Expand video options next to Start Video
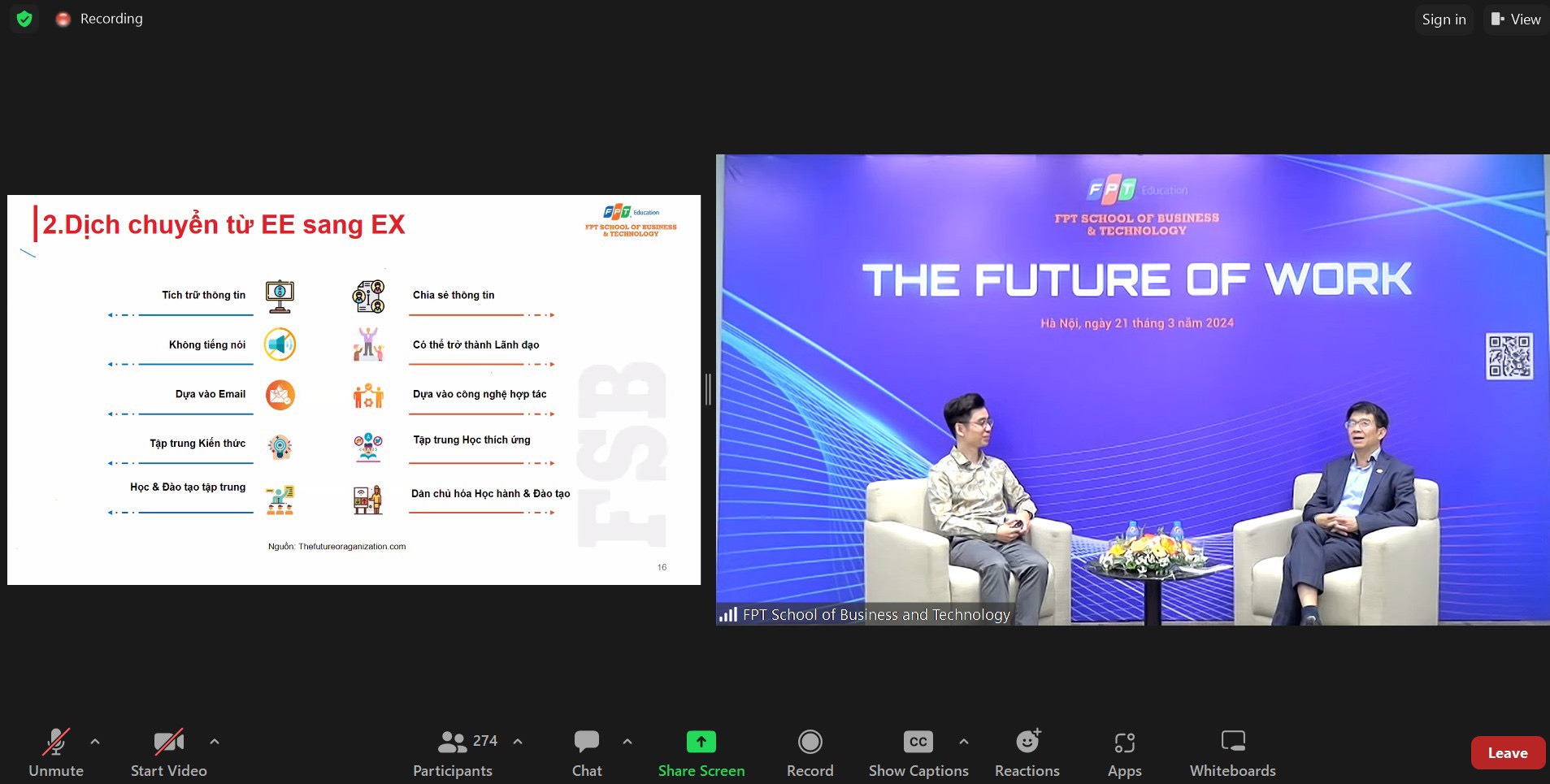The width and height of the screenshot is (1550, 784). (215, 742)
